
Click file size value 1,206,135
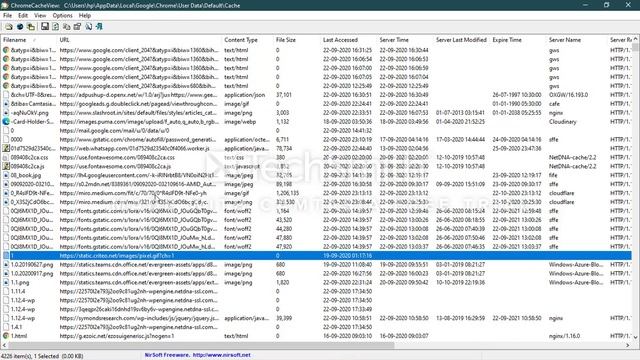[x=287, y=193]
